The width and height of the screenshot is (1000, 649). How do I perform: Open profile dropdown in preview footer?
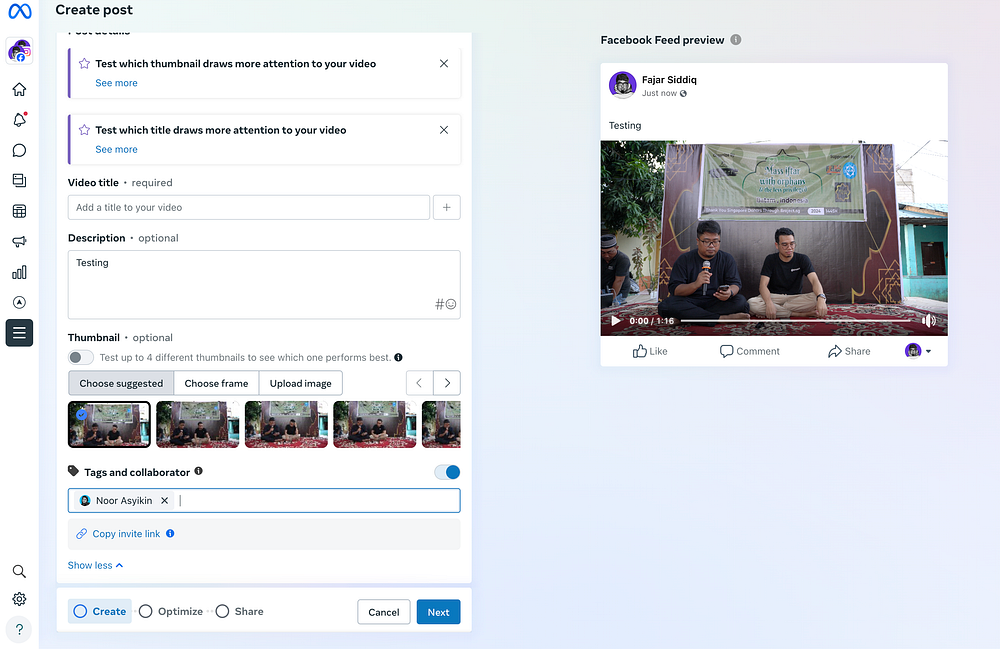coord(918,351)
